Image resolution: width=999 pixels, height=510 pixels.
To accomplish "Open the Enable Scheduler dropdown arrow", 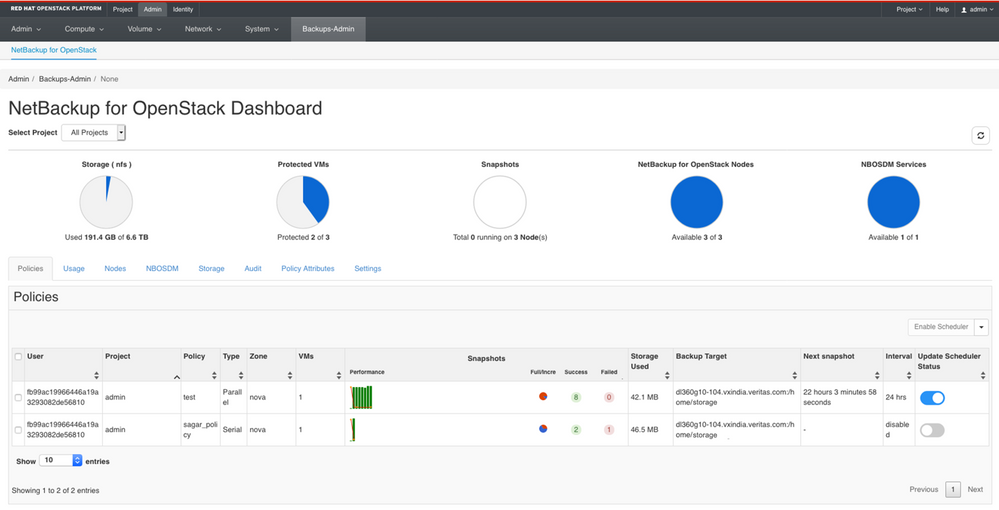I will (981, 326).
